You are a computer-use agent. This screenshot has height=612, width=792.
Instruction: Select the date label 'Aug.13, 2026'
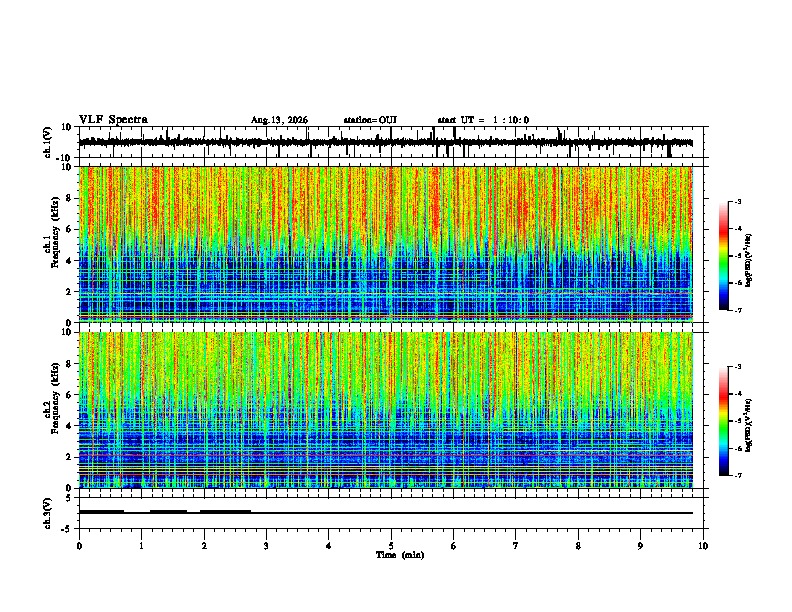pyautogui.click(x=279, y=120)
